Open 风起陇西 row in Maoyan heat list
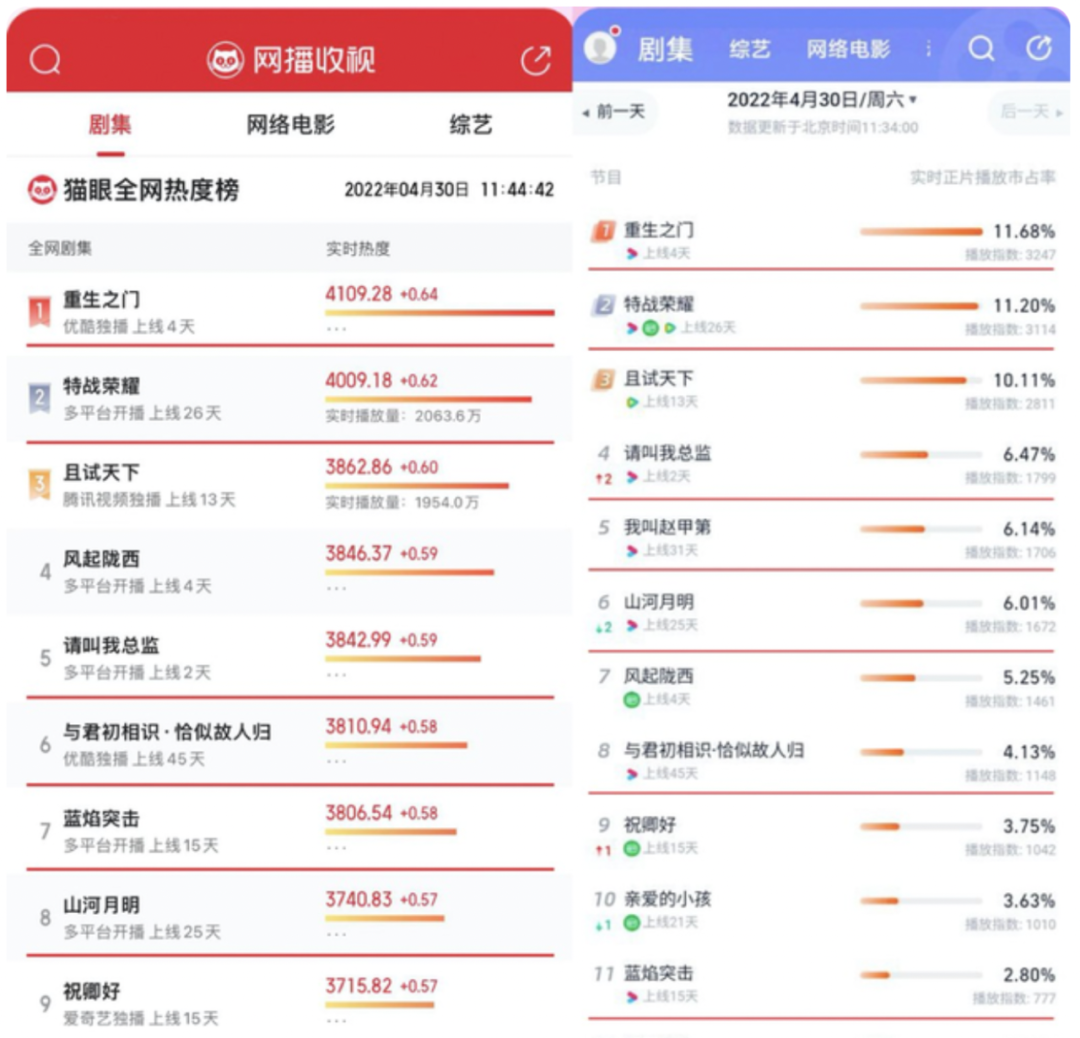Viewport: 1080px width, 1038px height. pos(290,571)
